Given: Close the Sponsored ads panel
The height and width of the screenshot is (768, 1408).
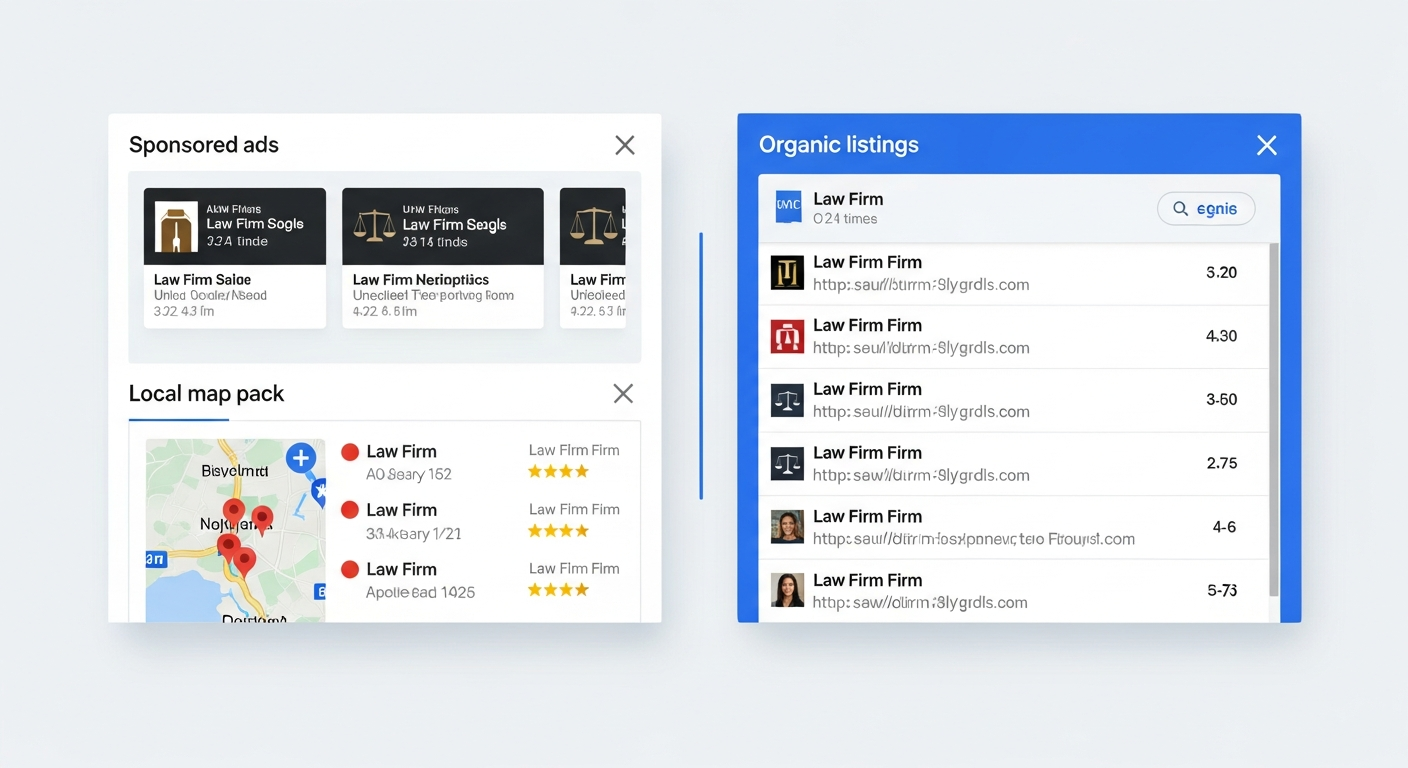Looking at the screenshot, I should [x=625, y=146].
